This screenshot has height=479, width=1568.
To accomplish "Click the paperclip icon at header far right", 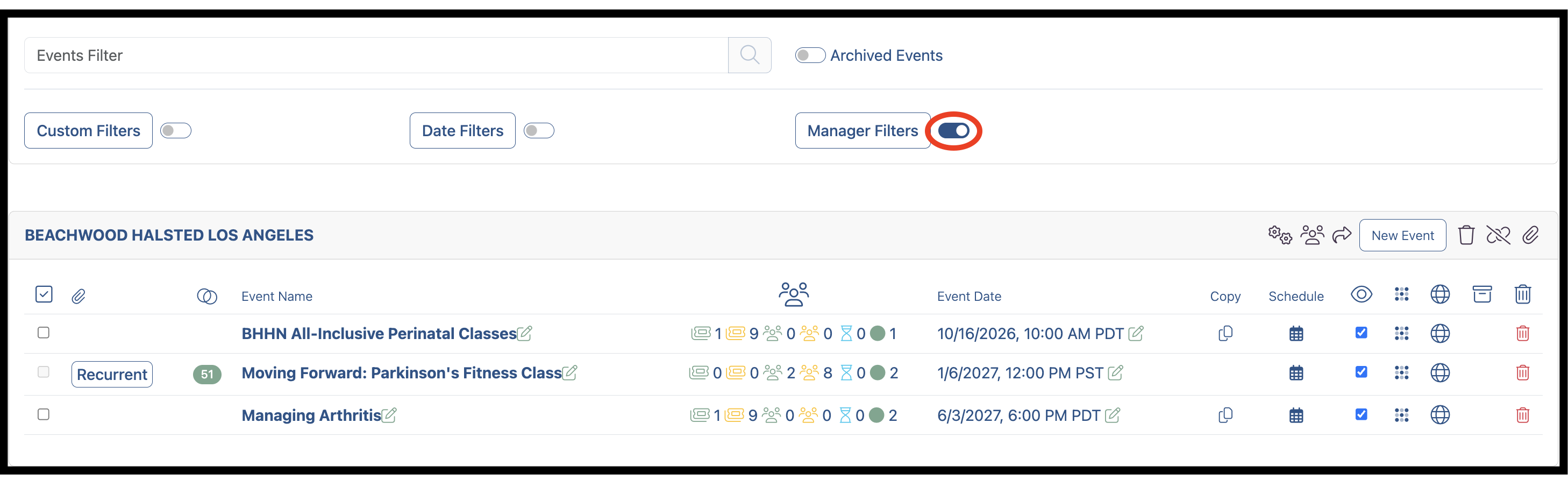I will point(1530,235).
